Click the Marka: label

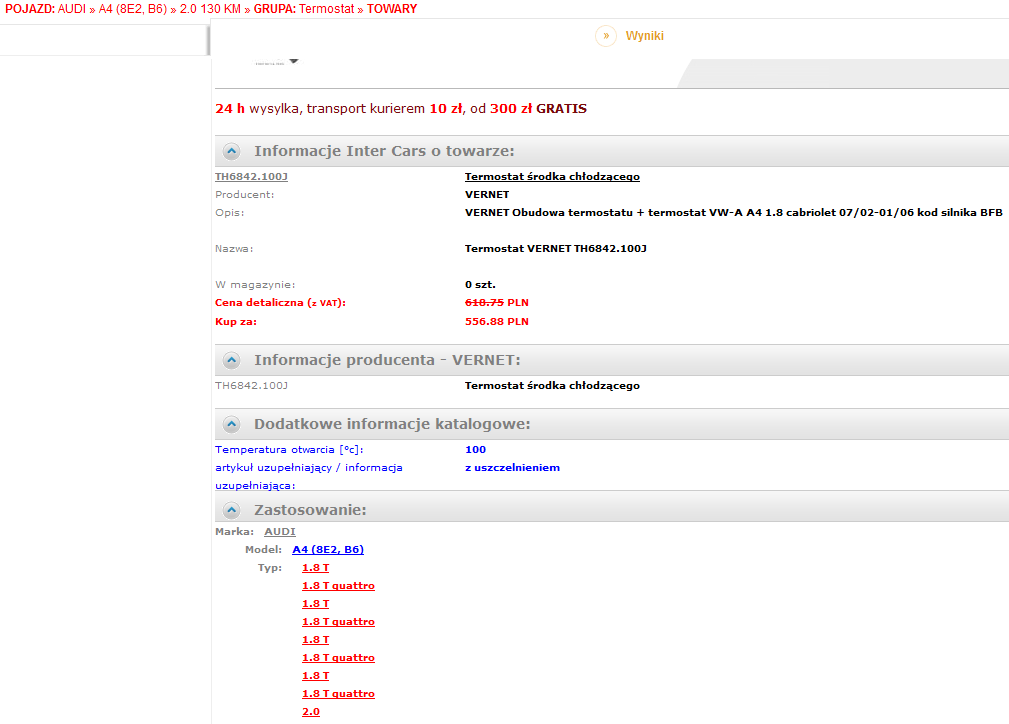point(234,532)
